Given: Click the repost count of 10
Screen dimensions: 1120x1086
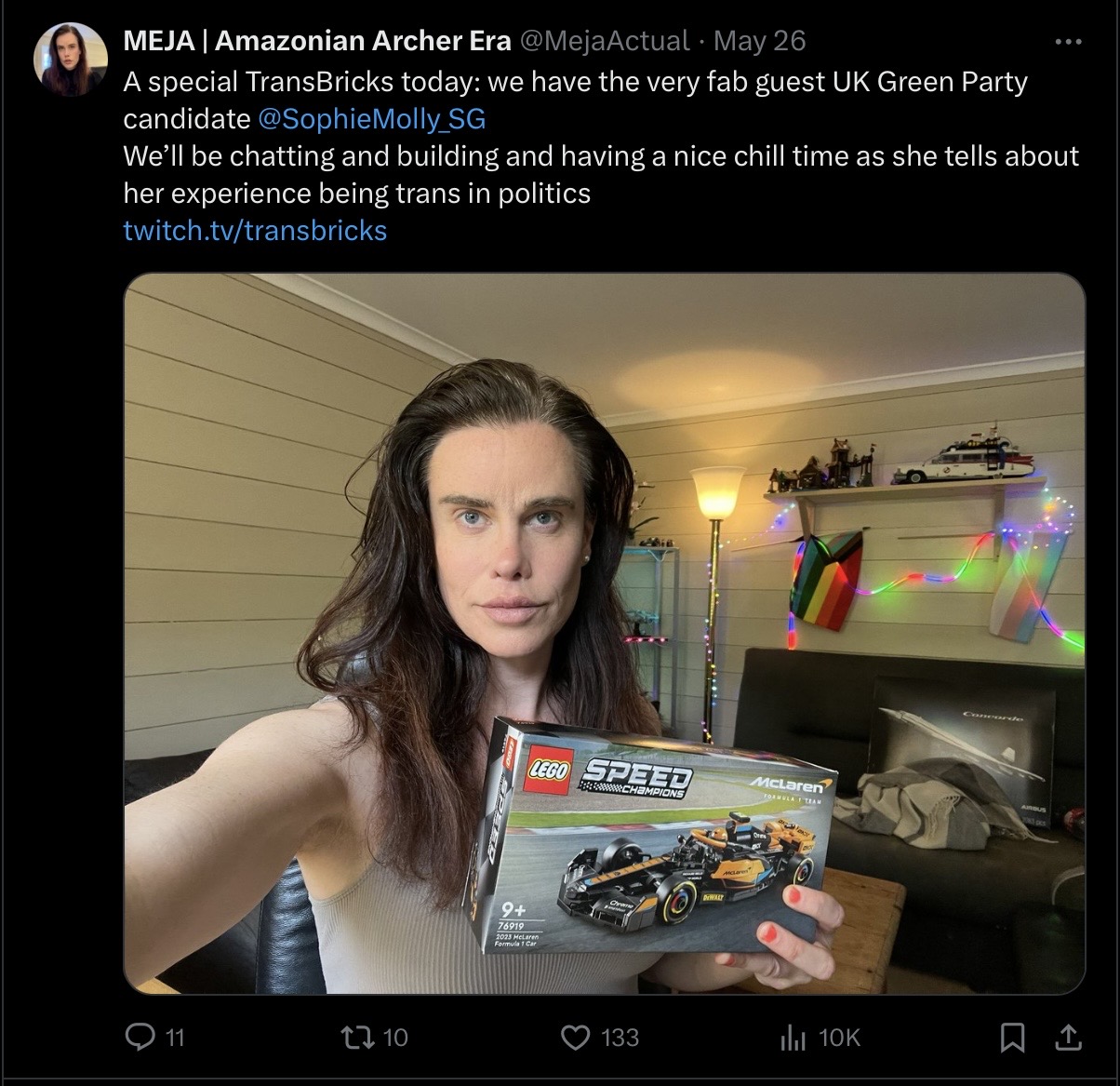Looking at the screenshot, I should coord(395,1038).
